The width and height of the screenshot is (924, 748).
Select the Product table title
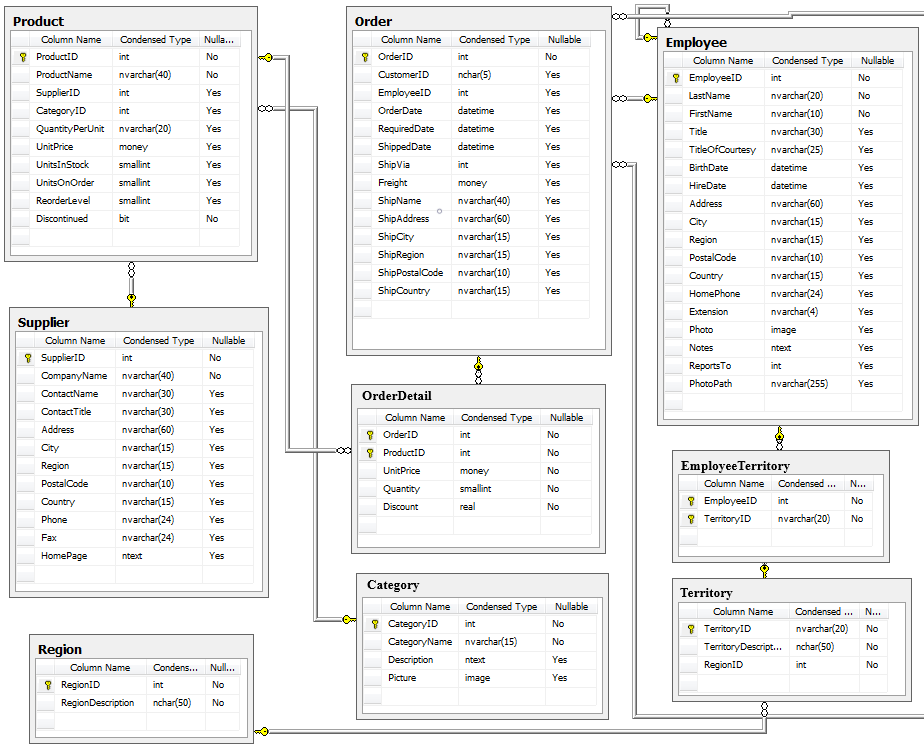[x=38, y=21]
